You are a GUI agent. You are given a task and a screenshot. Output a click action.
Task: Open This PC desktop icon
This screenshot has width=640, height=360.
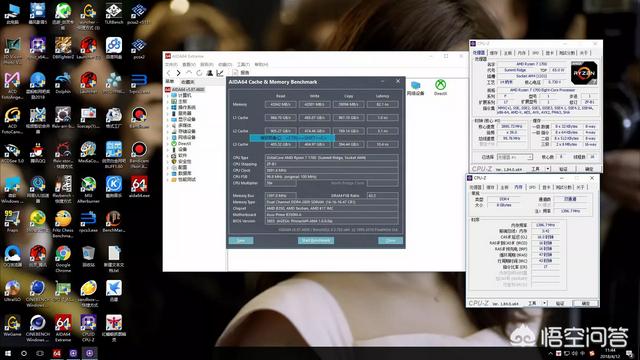(12, 13)
